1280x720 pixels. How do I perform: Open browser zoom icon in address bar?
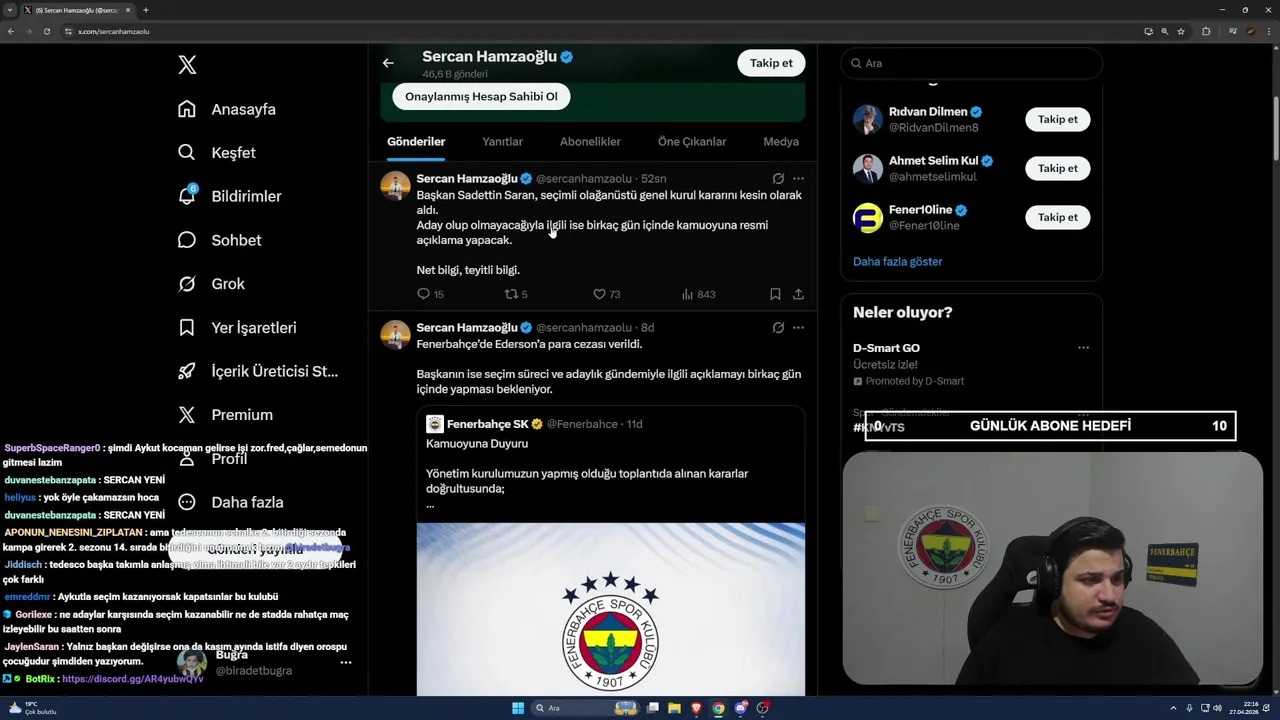(x=1165, y=31)
